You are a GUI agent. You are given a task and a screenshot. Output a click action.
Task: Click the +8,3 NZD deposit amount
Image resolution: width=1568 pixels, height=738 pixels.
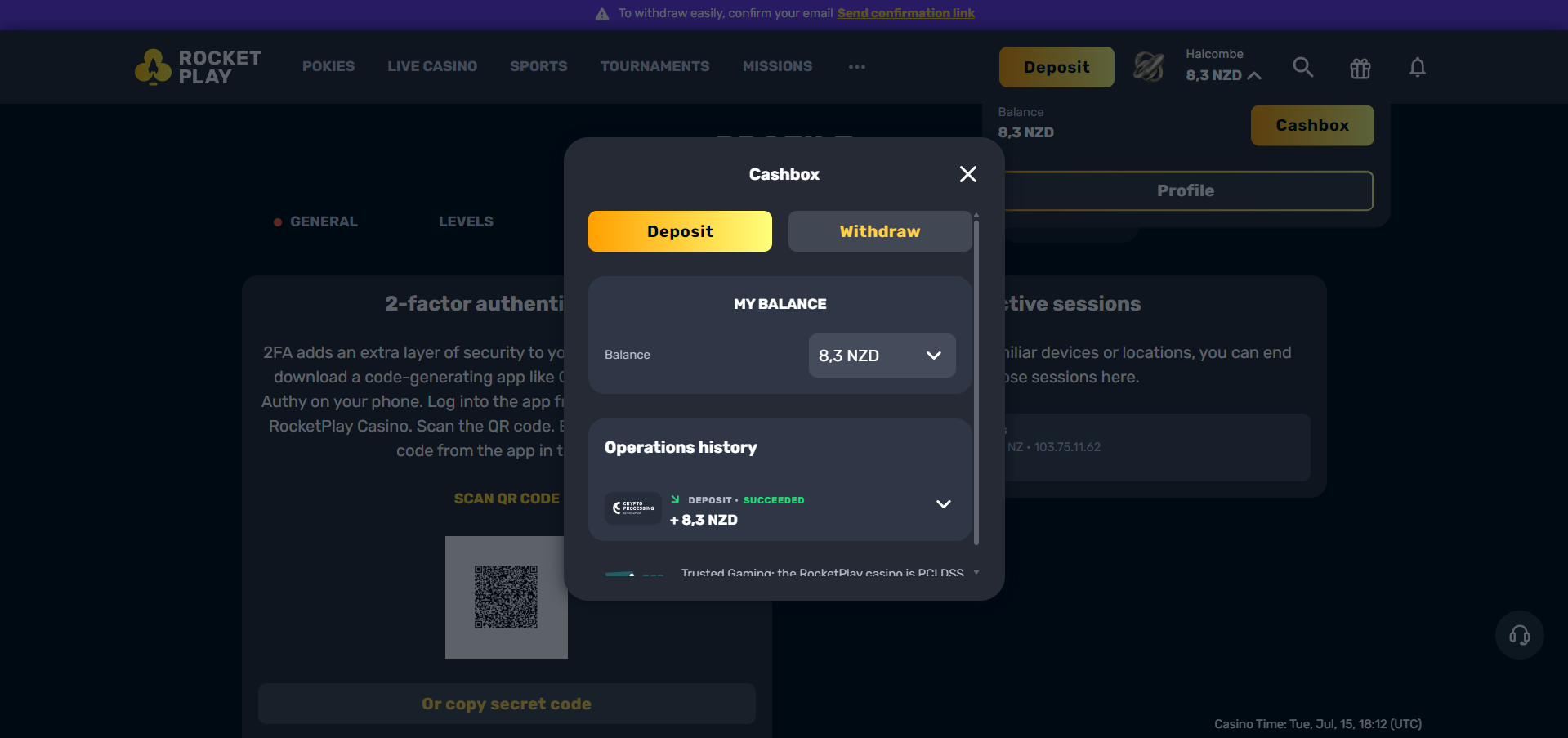coord(704,520)
